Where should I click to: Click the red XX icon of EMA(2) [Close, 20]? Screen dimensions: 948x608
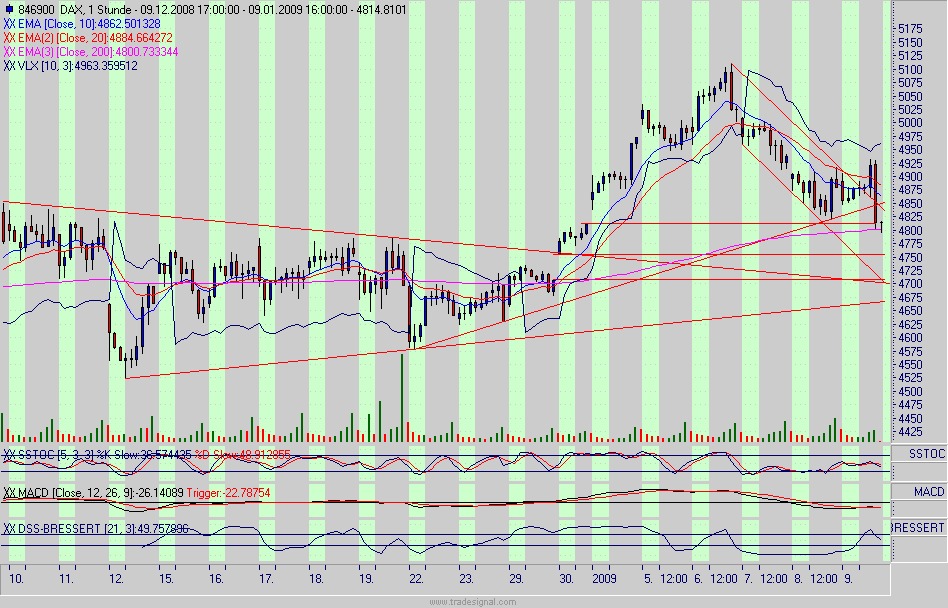coord(8,35)
